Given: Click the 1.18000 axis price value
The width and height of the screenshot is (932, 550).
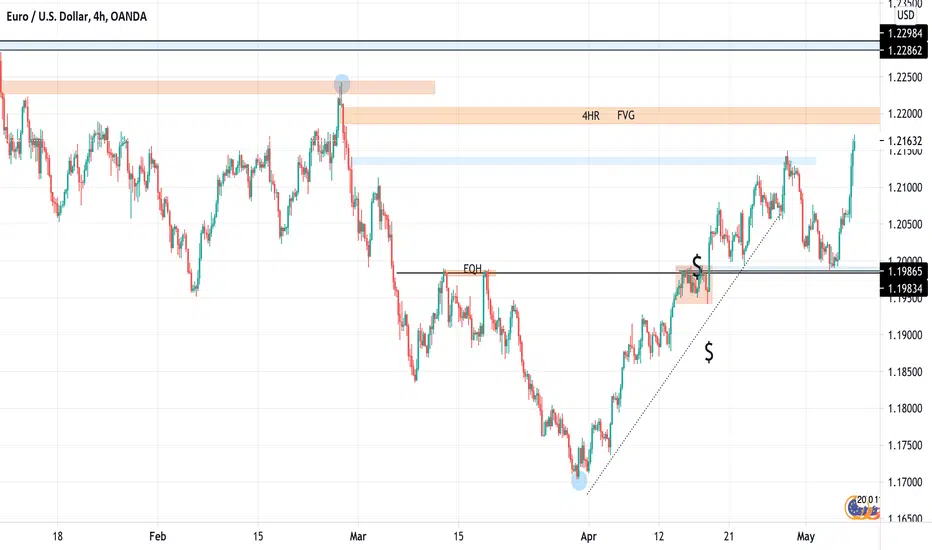Looking at the screenshot, I should [905, 408].
